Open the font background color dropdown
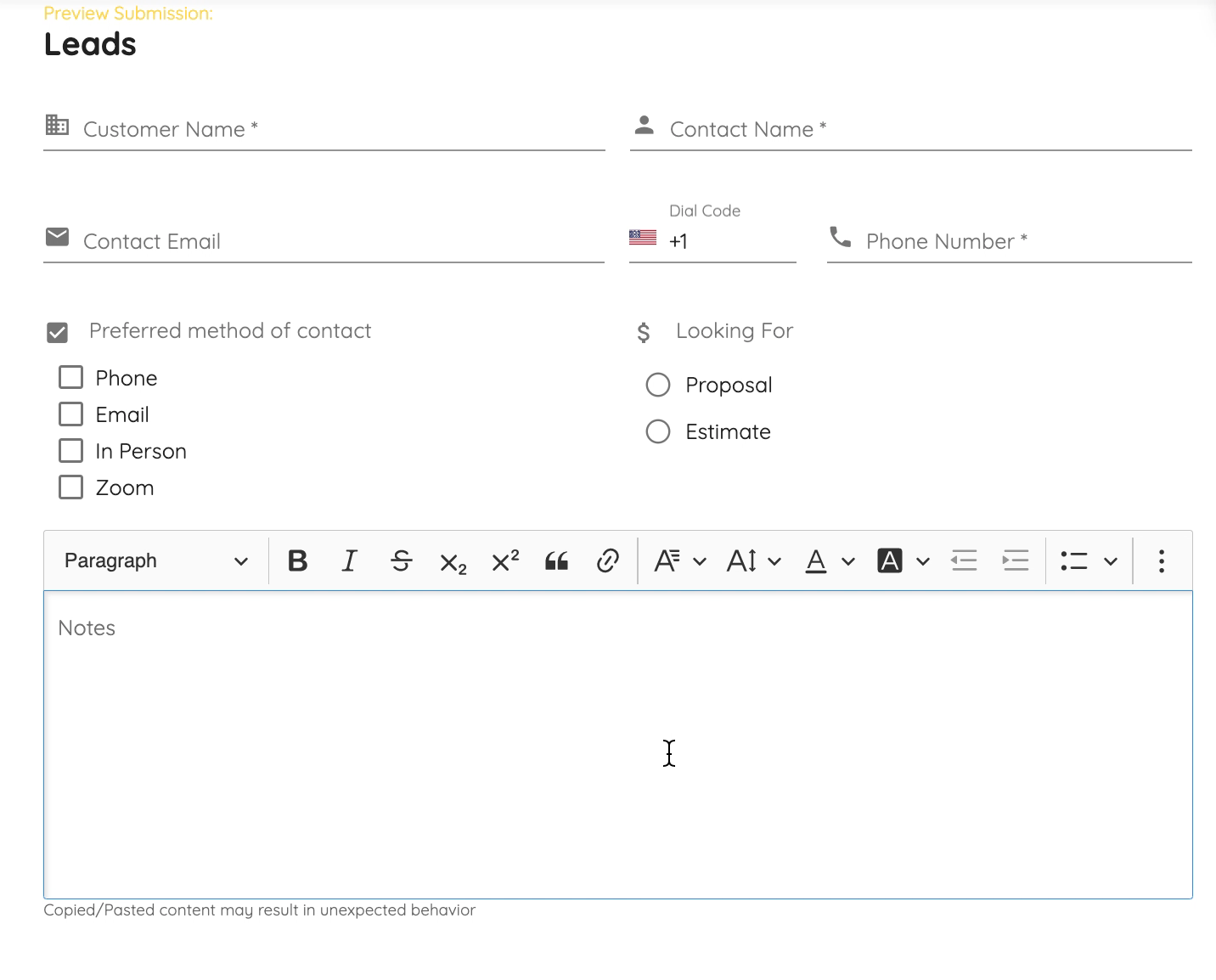Viewport: 1216px width, 980px height. click(x=904, y=560)
